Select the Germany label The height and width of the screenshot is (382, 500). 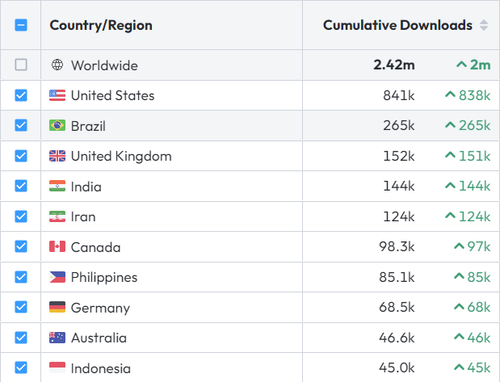[100, 308]
